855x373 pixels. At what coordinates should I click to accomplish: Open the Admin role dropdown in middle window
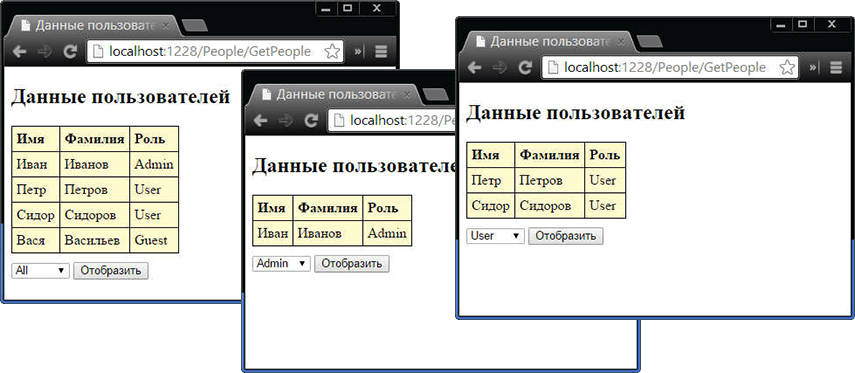281,263
